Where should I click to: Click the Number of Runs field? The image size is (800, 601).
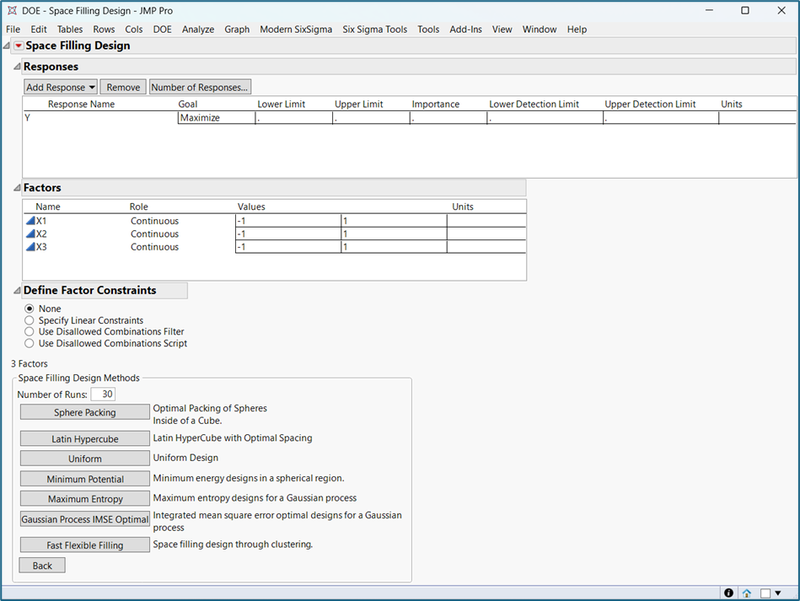103,395
